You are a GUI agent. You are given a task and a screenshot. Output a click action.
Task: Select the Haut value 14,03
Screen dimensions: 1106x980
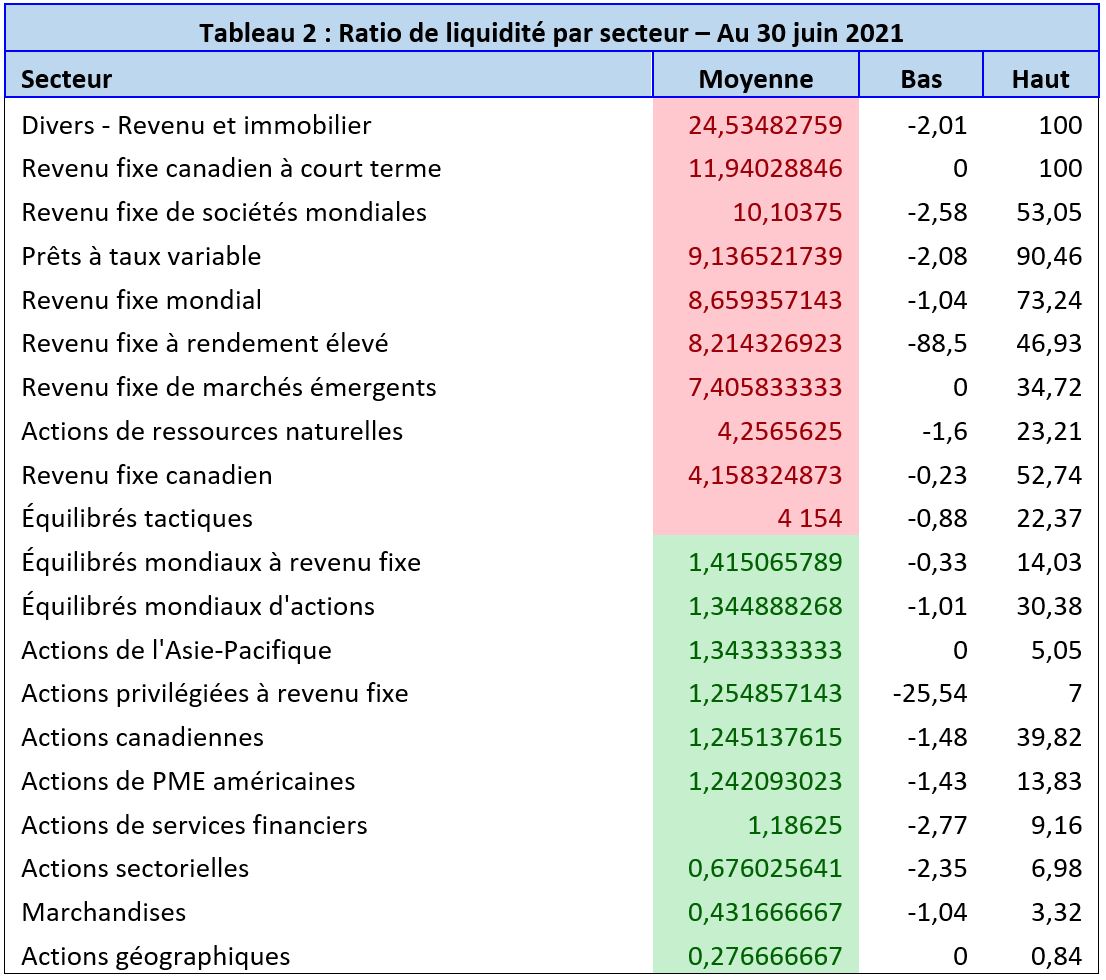coord(1049,562)
